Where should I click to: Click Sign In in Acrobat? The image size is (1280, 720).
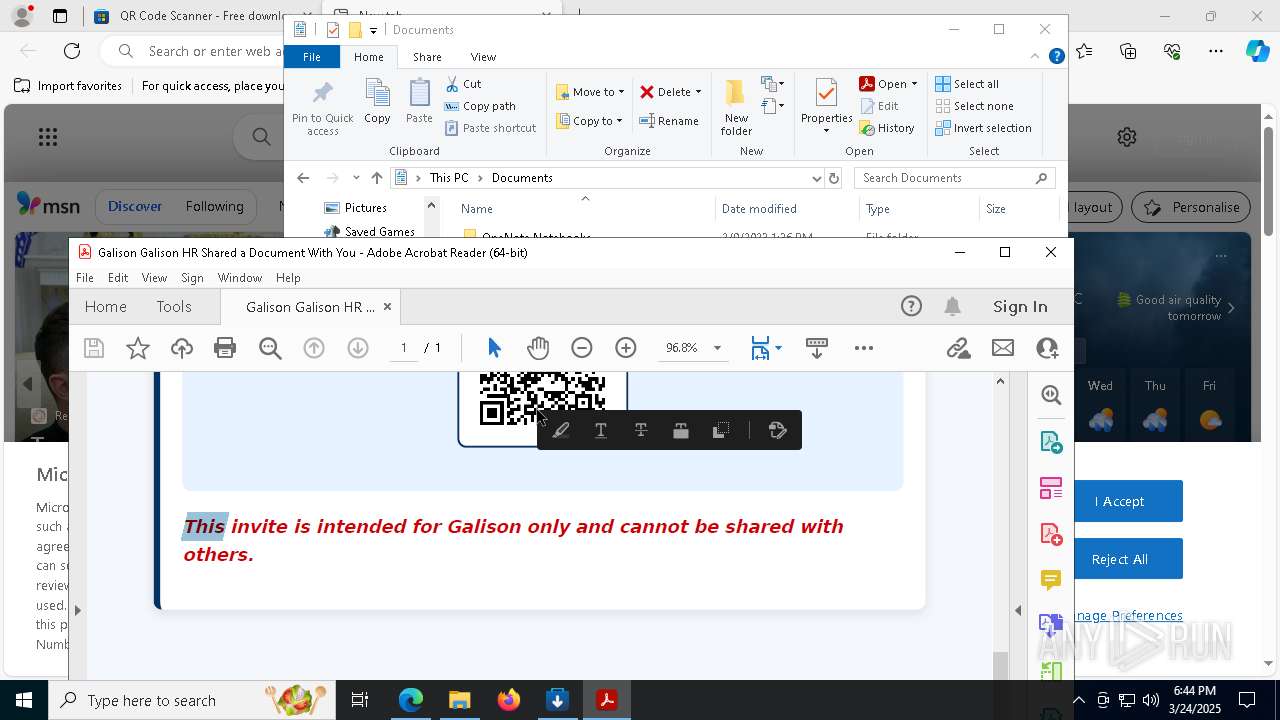1020,307
